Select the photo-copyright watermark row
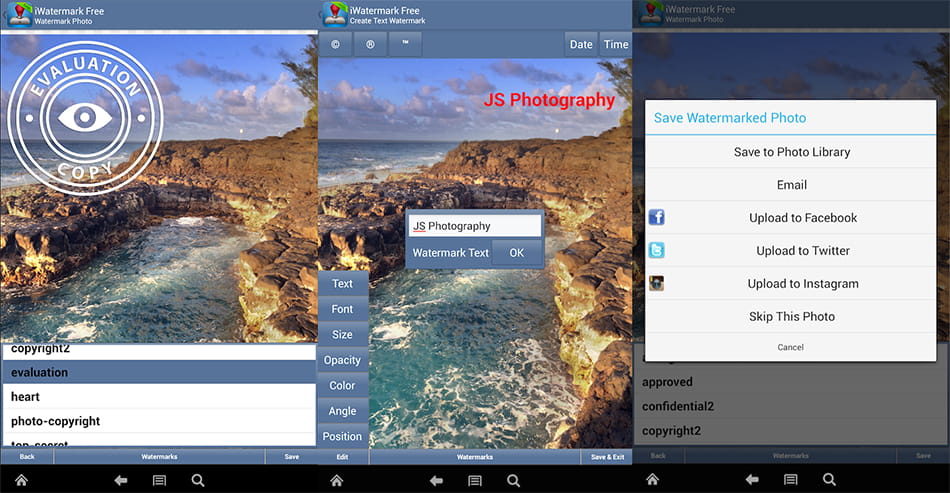This screenshot has height=493, width=950. (x=159, y=421)
